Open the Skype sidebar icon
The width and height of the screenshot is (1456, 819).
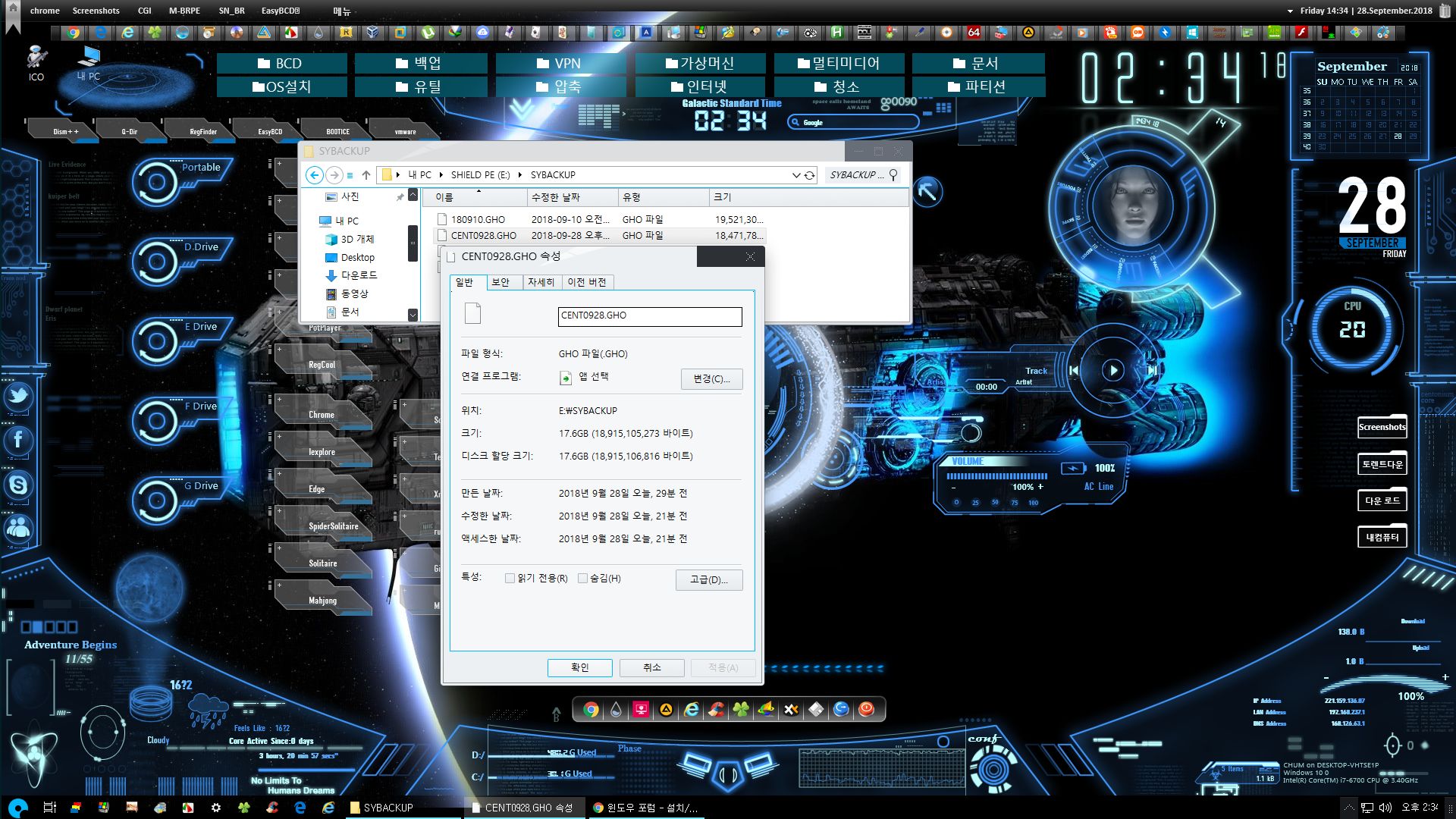click(x=18, y=485)
